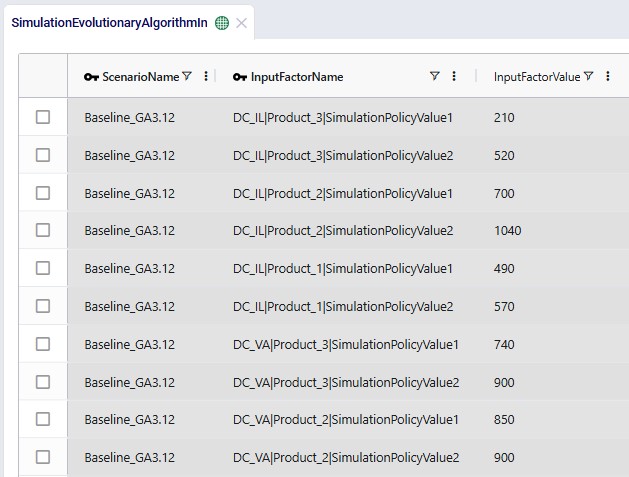Sort by InputFactorValue column header
Image resolution: width=629 pixels, height=477 pixels.
[537, 77]
